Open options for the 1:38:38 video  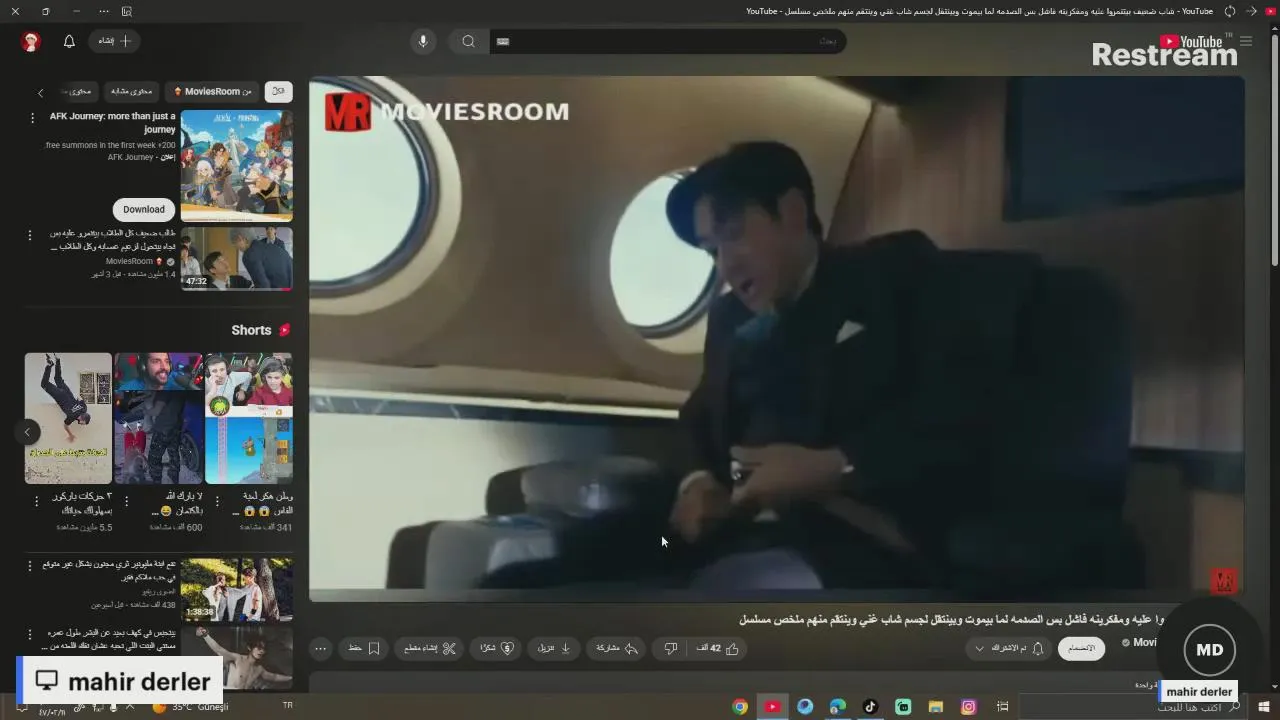[x=29, y=567]
